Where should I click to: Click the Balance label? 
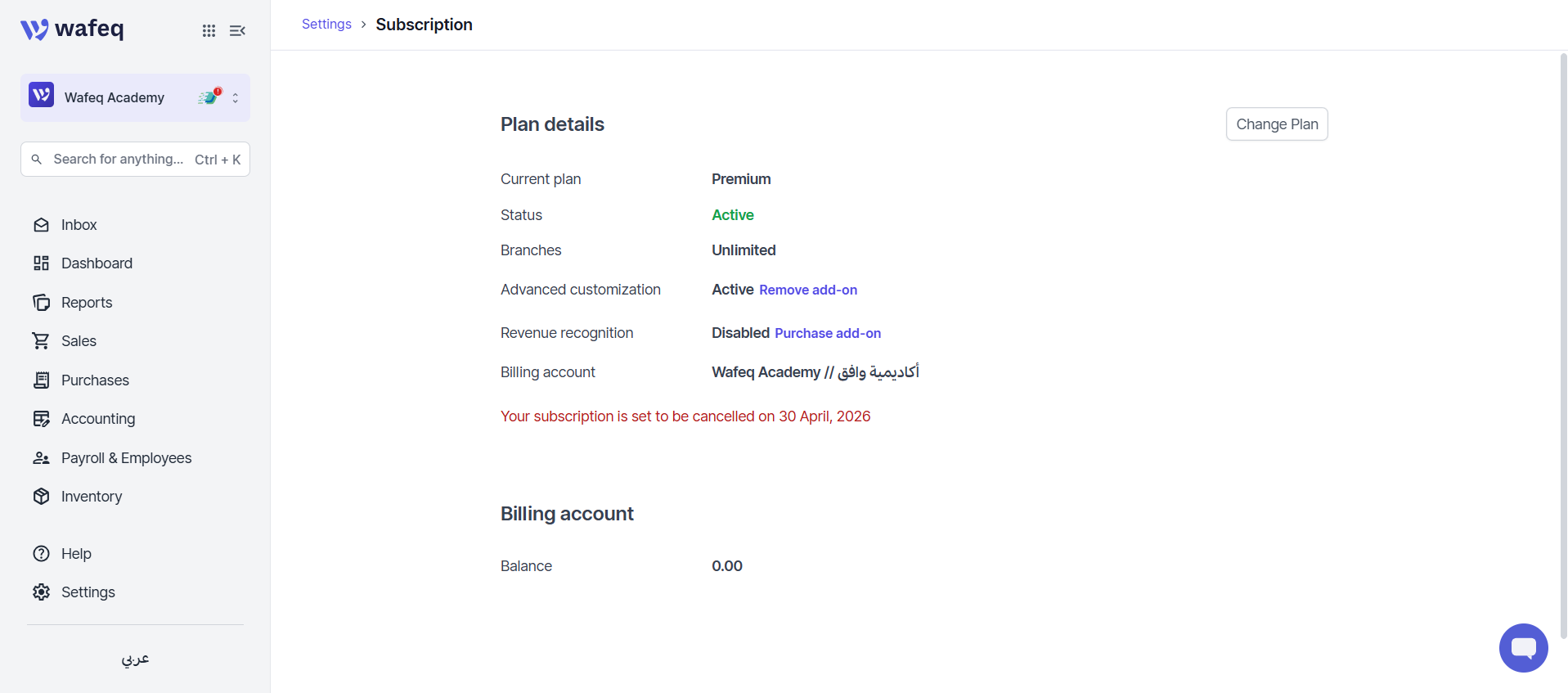click(526, 566)
